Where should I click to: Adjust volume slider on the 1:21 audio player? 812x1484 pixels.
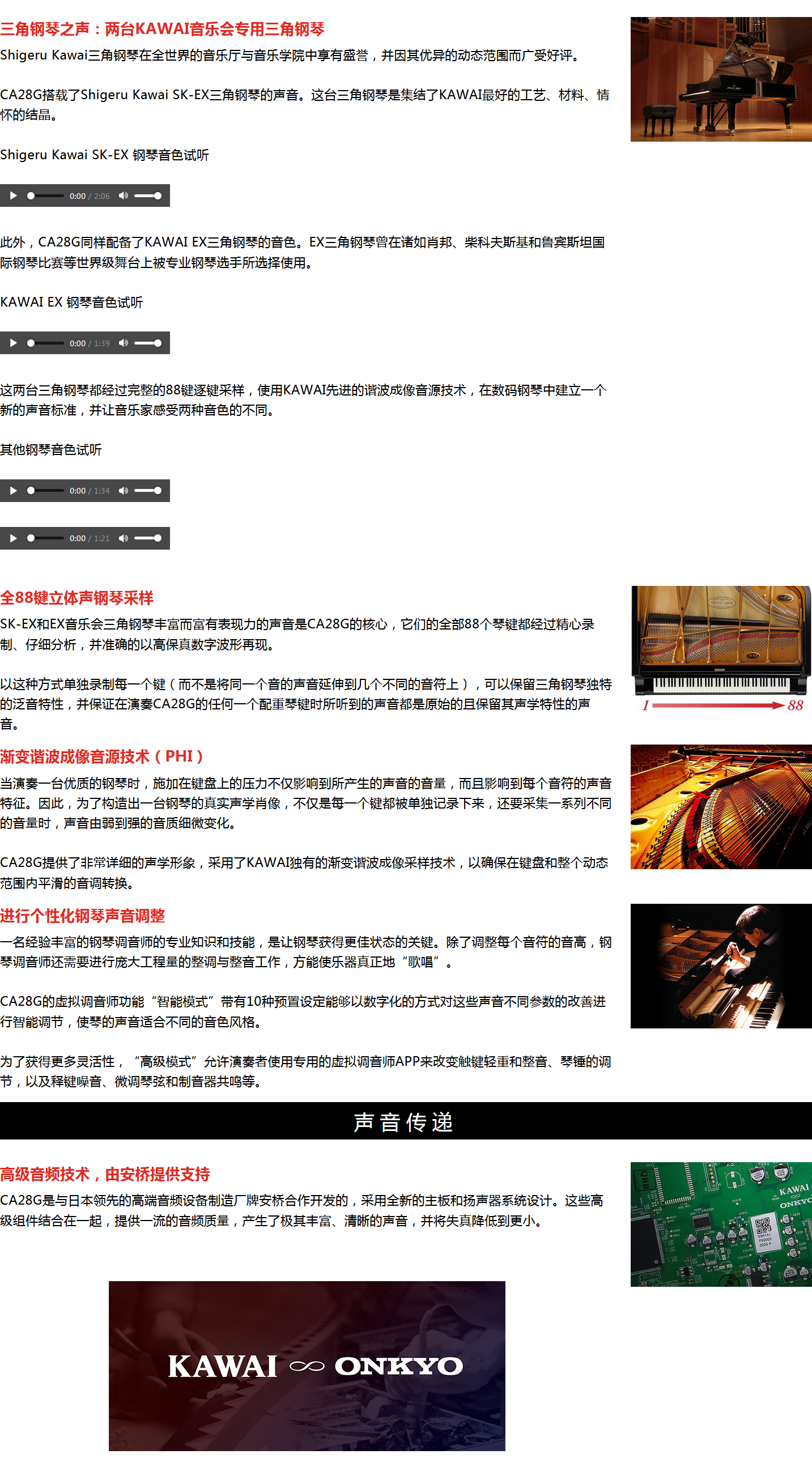coord(148,539)
